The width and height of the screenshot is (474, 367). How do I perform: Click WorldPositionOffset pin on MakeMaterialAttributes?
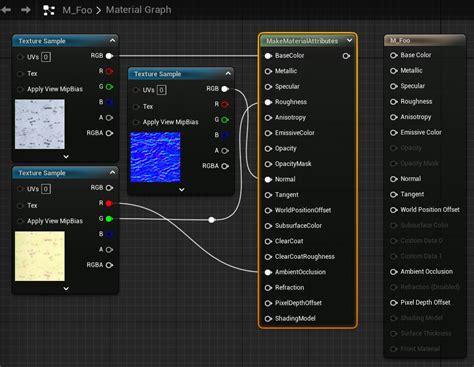click(x=268, y=211)
